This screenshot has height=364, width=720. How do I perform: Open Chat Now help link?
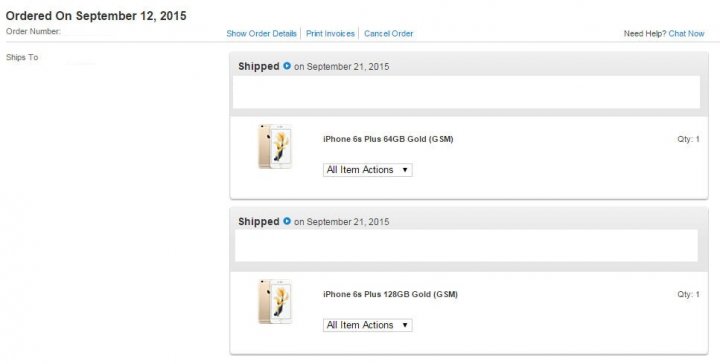pos(686,34)
